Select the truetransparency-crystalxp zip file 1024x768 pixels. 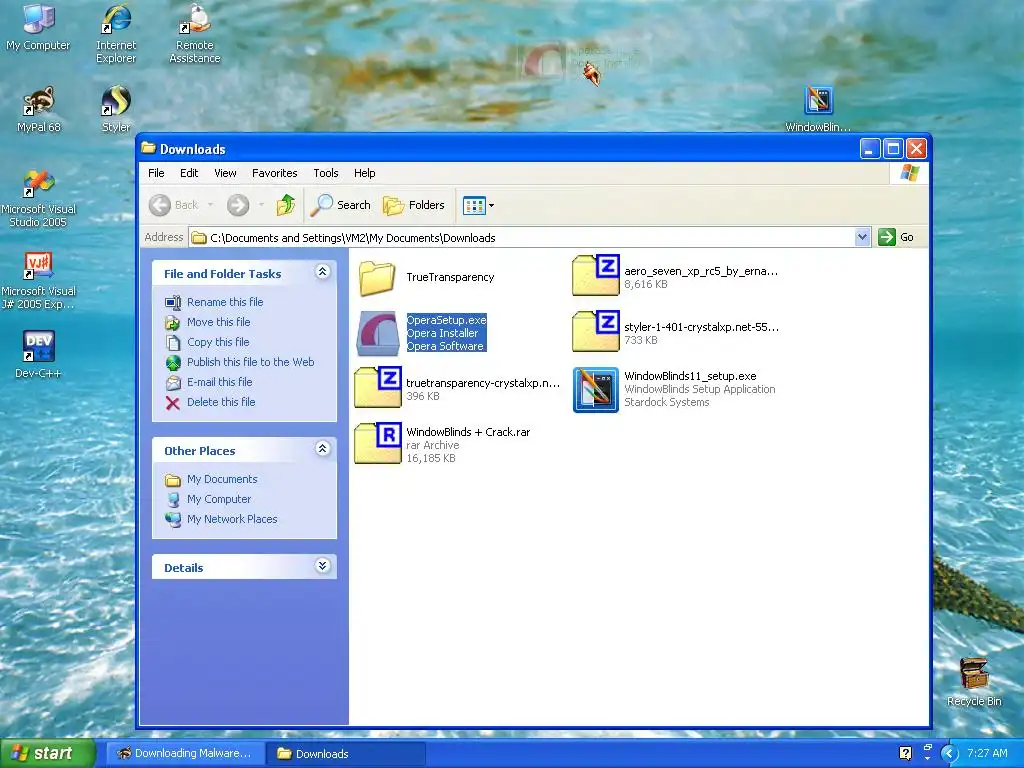pos(457,387)
